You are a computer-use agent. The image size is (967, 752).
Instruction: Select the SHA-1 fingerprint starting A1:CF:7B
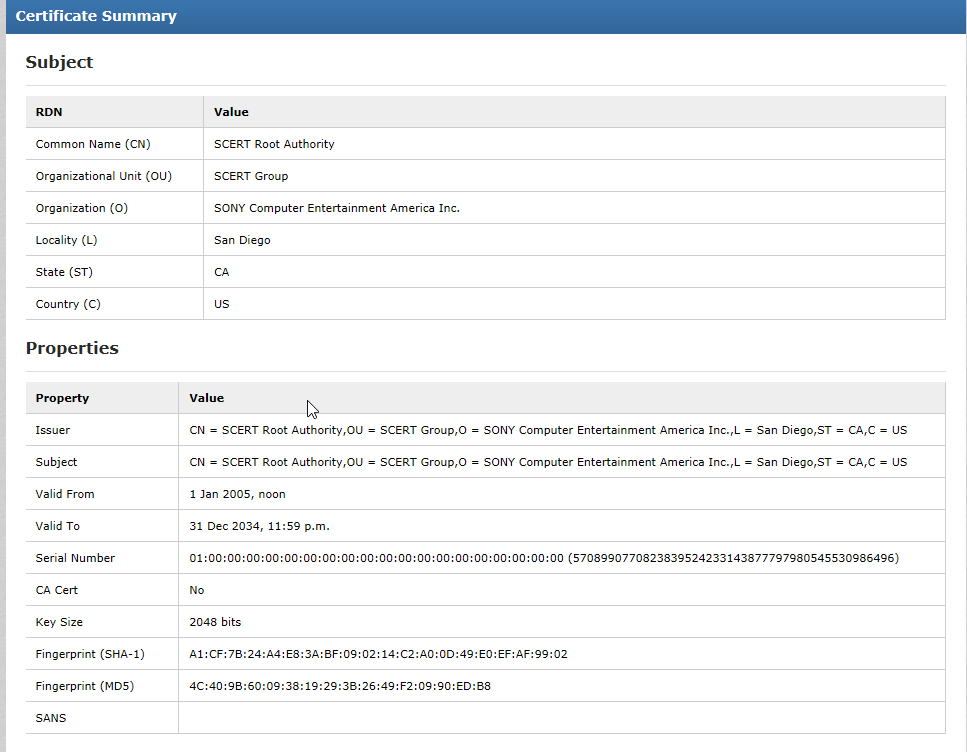point(378,655)
